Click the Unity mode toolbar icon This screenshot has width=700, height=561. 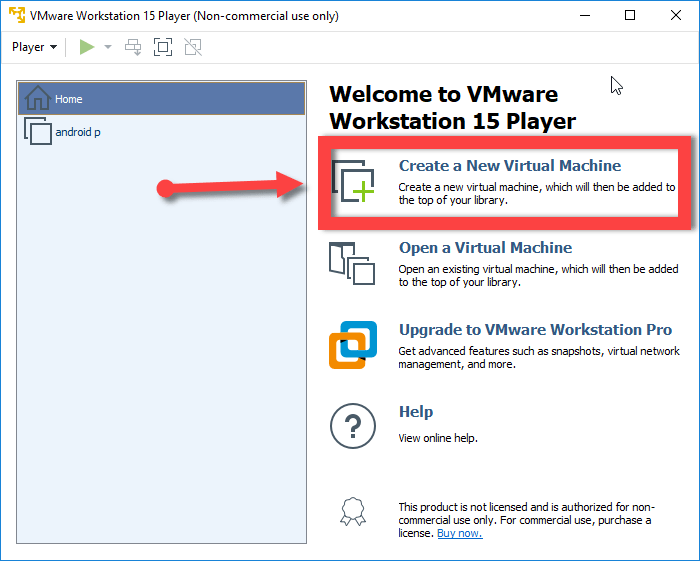pyautogui.click(x=193, y=47)
